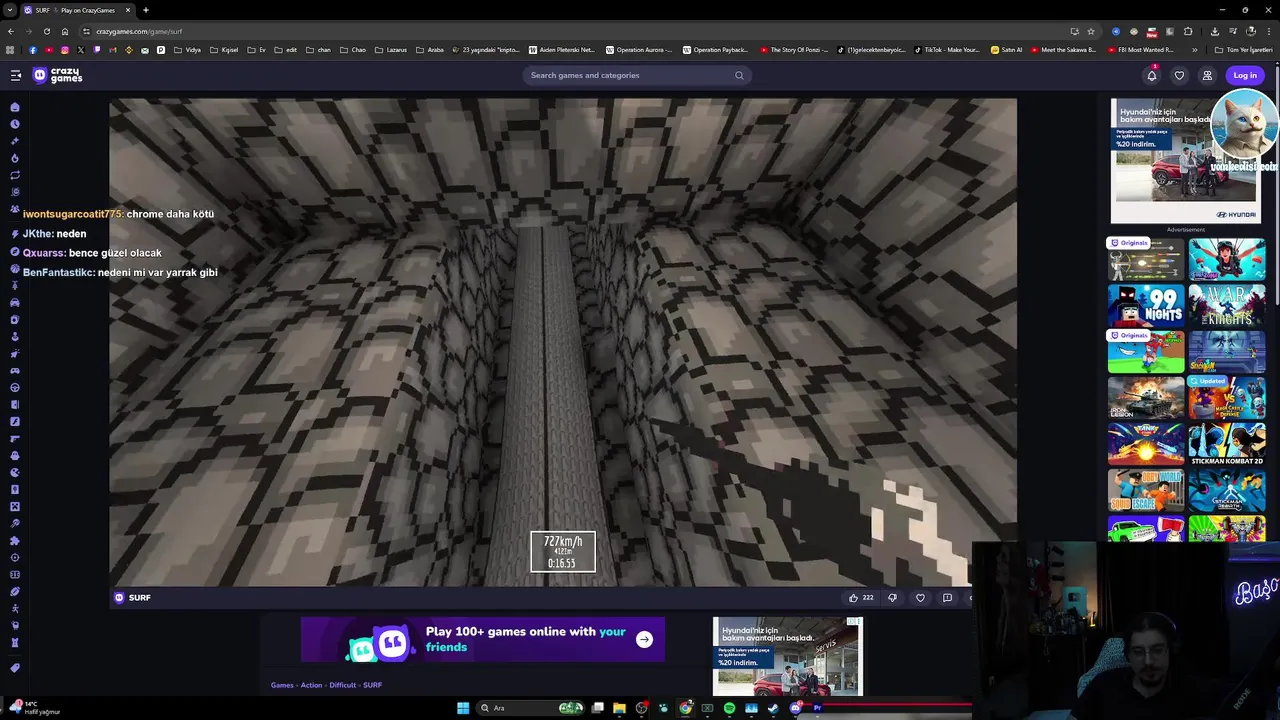Open Steam from the taskbar

coord(773,708)
